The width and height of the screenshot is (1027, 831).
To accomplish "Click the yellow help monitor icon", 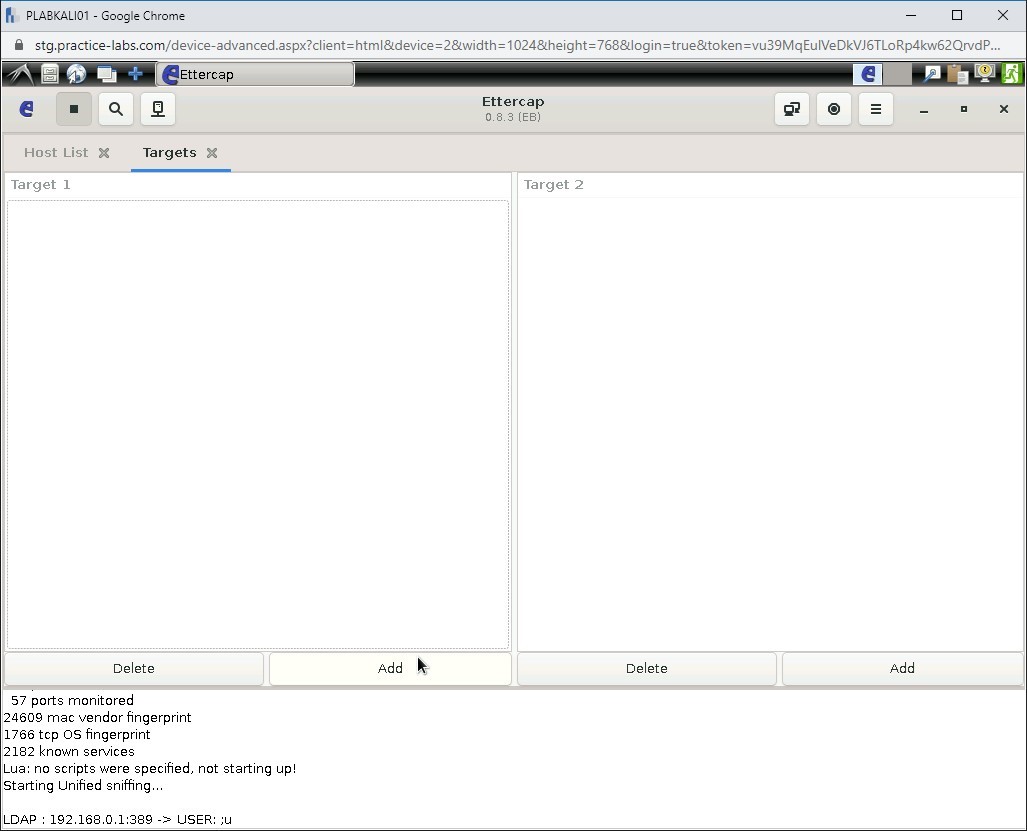I will [984, 73].
